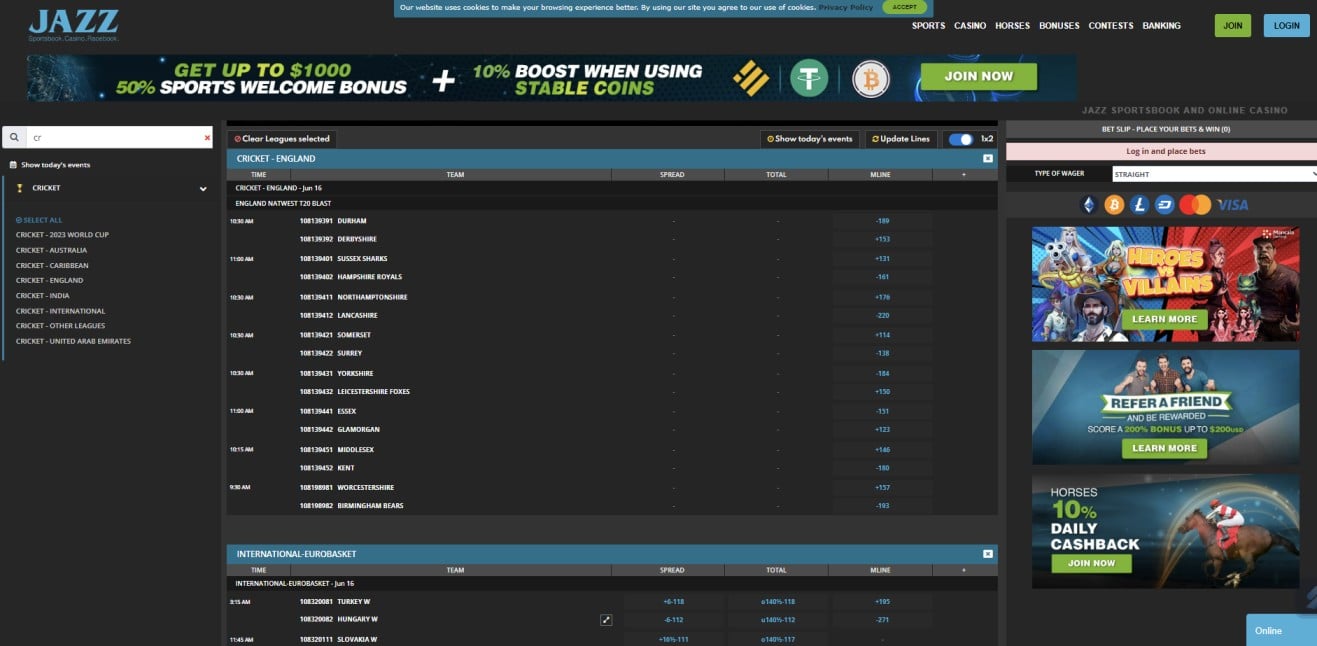Click the plus column header in Cricket table
This screenshot has width=1317, height=646.
[x=964, y=175]
